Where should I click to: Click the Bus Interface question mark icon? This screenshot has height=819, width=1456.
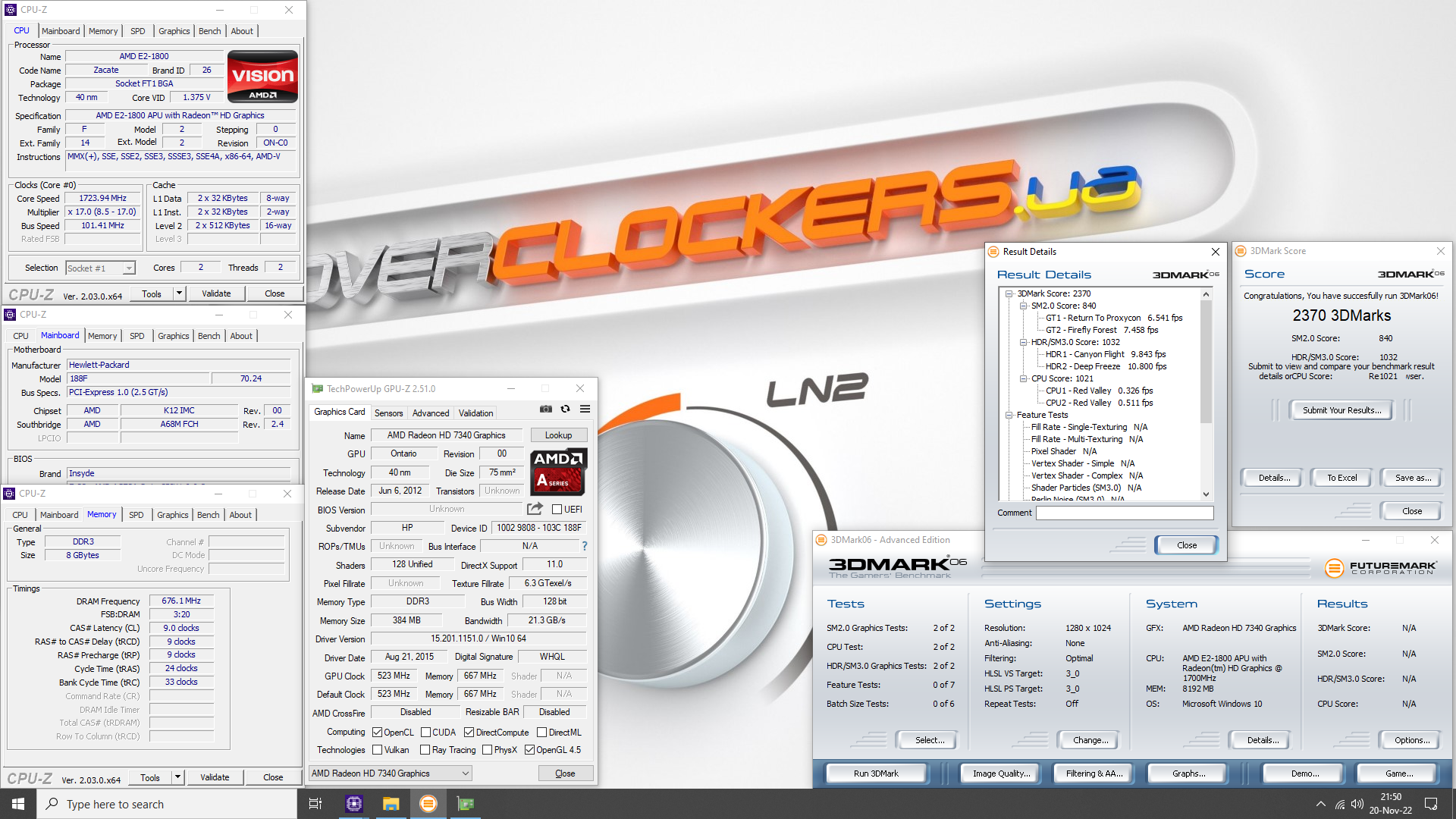[585, 546]
